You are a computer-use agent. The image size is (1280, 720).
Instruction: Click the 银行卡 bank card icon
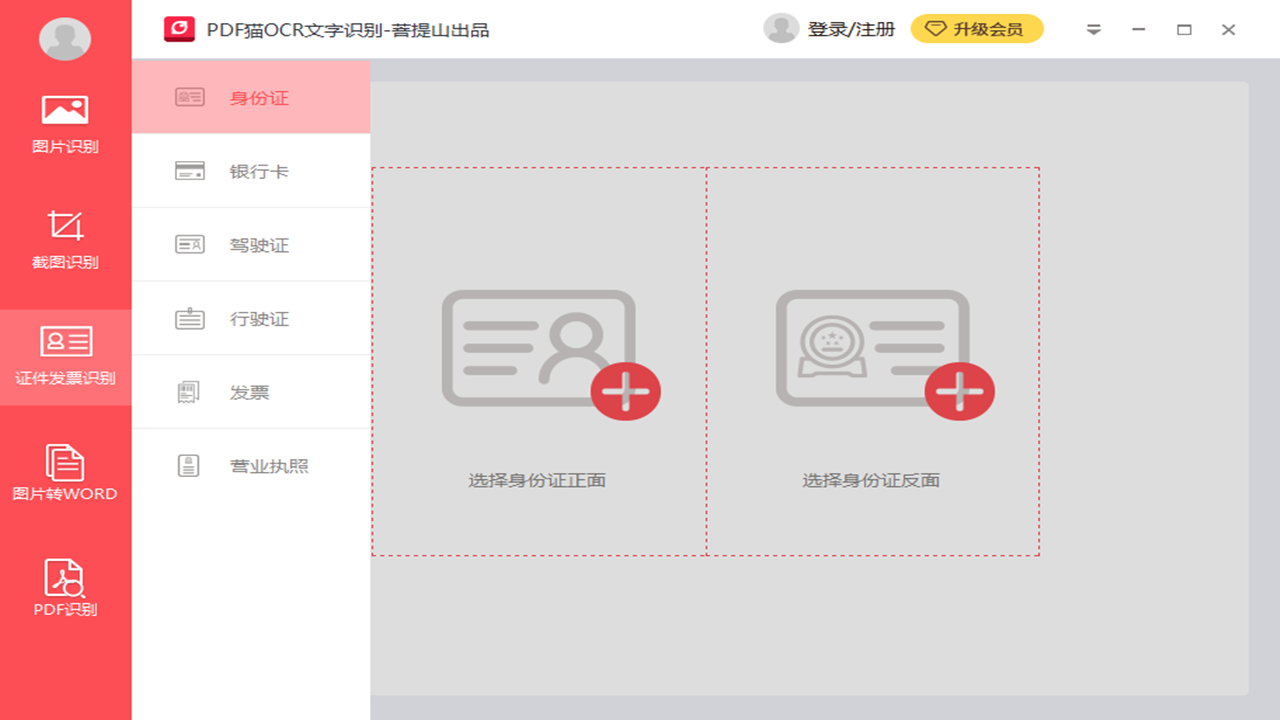pyautogui.click(x=189, y=170)
